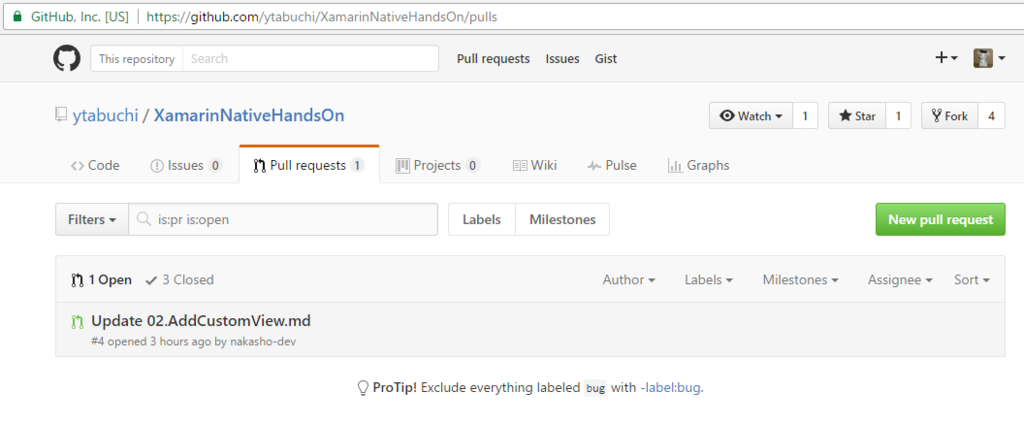
Task: Expand the Labels filter dropdown in list header
Action: (709, 280)
